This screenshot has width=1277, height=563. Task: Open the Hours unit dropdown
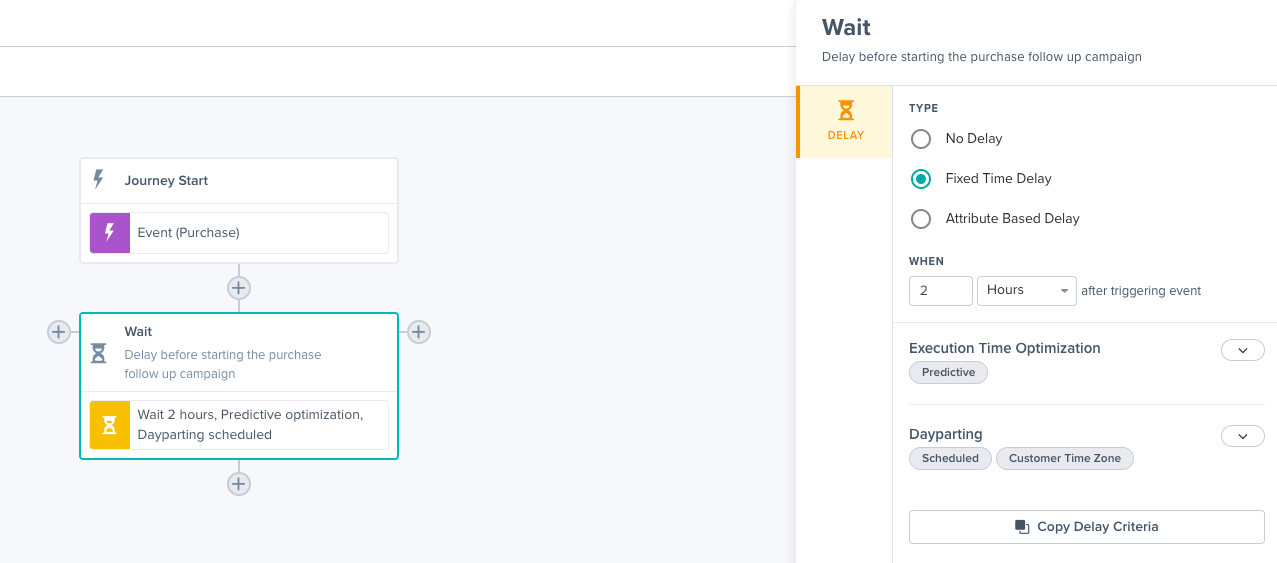(1026, 291)
